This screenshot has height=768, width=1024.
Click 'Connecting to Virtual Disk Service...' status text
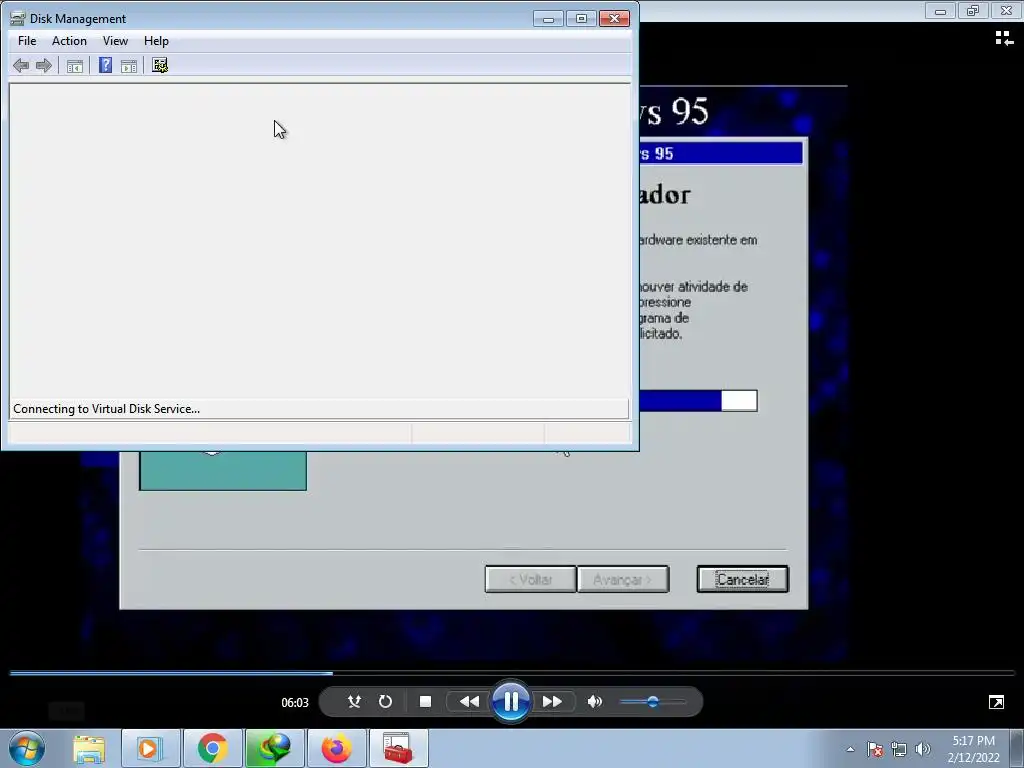[106, 409]
